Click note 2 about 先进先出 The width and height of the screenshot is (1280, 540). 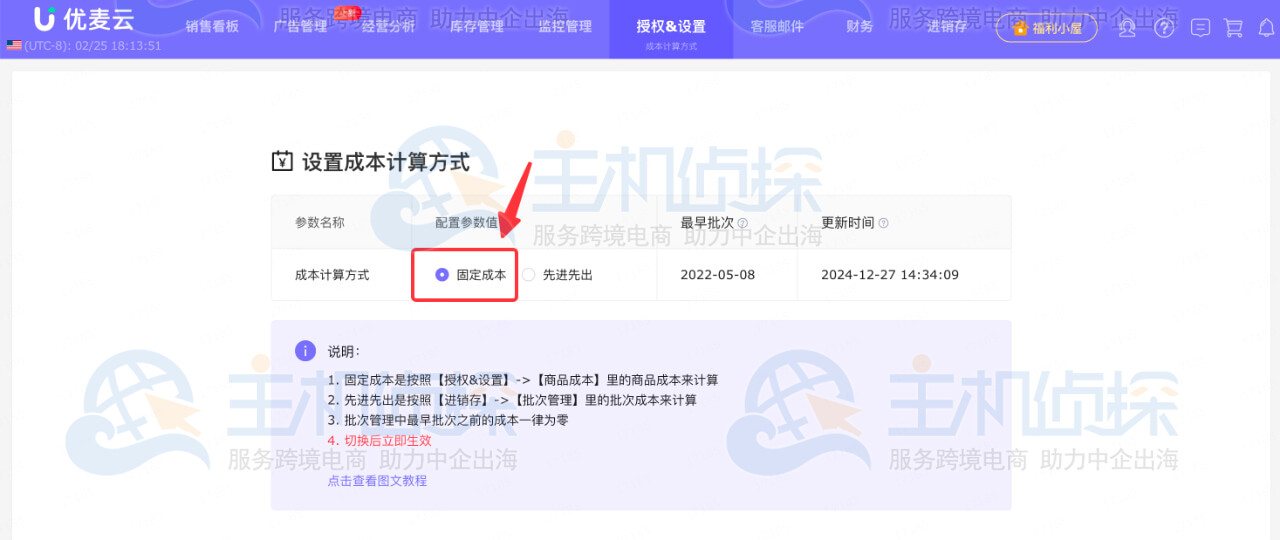tap(512, 400)
